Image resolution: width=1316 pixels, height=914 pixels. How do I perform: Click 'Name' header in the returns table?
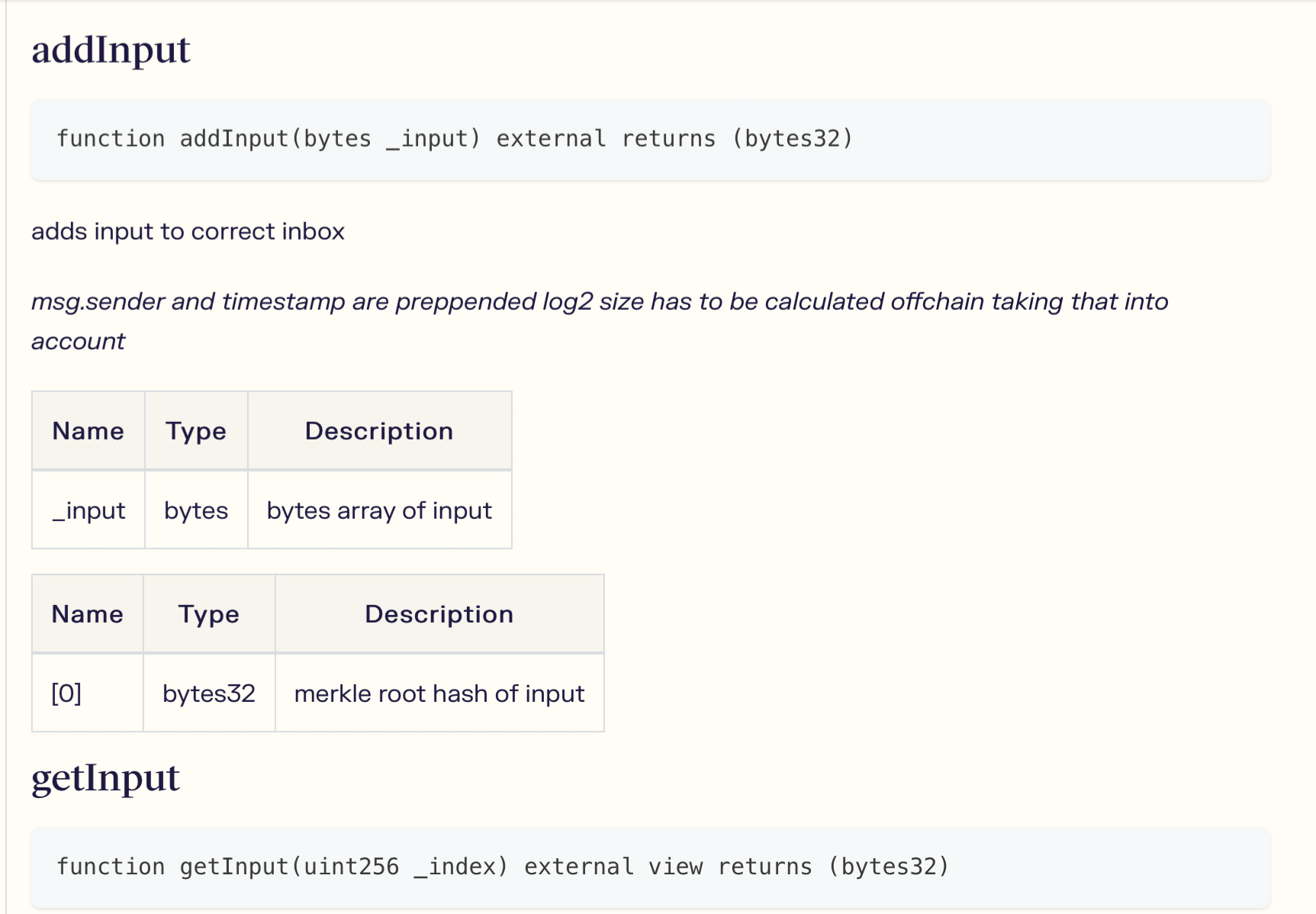[x=88, y=614]
